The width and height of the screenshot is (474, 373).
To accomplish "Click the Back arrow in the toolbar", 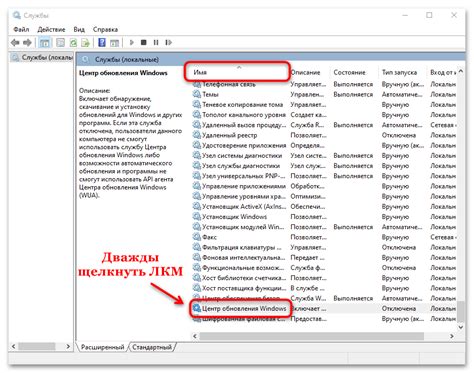I will (15, 43).
